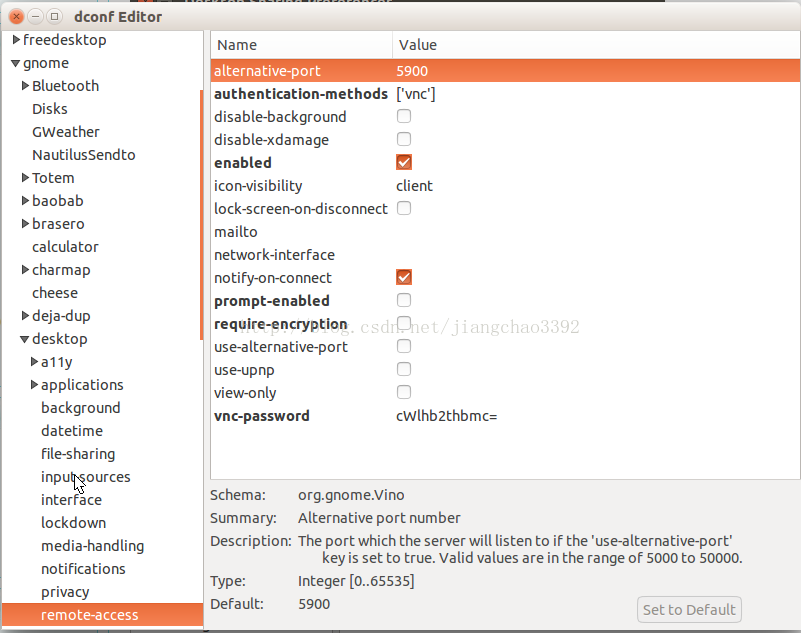This screenshot has width=801, height=633.
Task: Toggle the lock-screen-on-disconnect checkbox
Action: point(404,208)
